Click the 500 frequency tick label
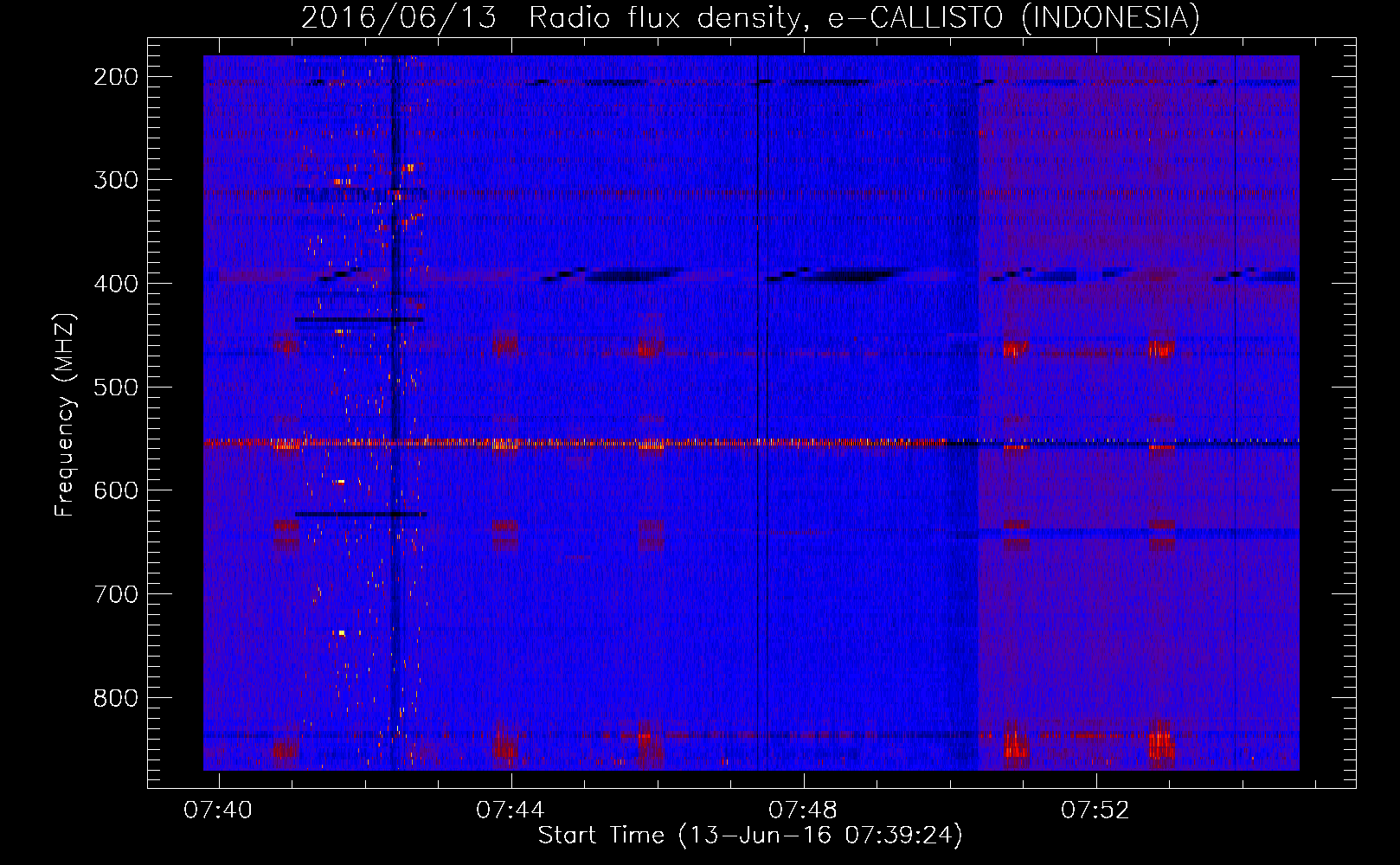Image resolution: width=1400 pixels, height=865 pixels. click(115, 387)
